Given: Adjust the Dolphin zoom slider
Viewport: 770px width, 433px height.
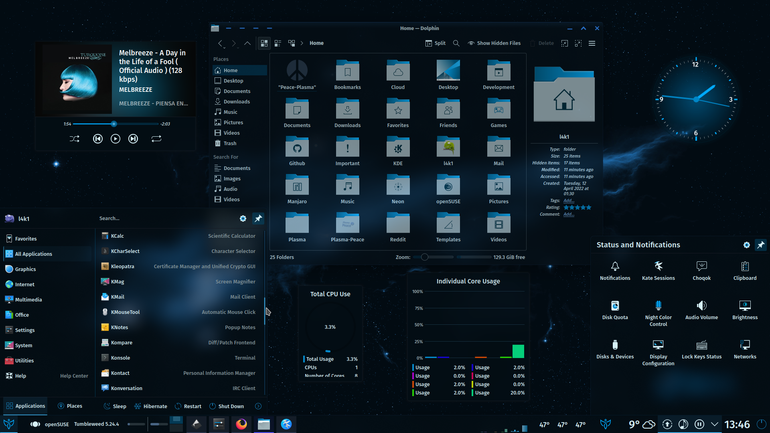Looking at the screenshot, I should pos(424,257).
